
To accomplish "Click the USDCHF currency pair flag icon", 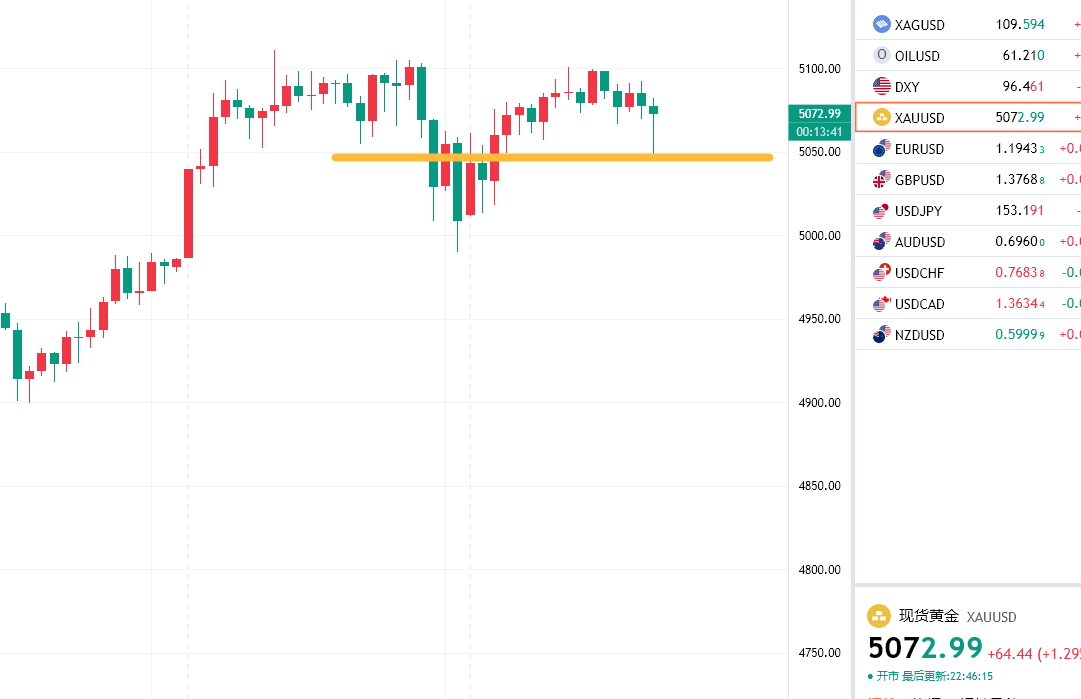I will (x=881, y=273).
